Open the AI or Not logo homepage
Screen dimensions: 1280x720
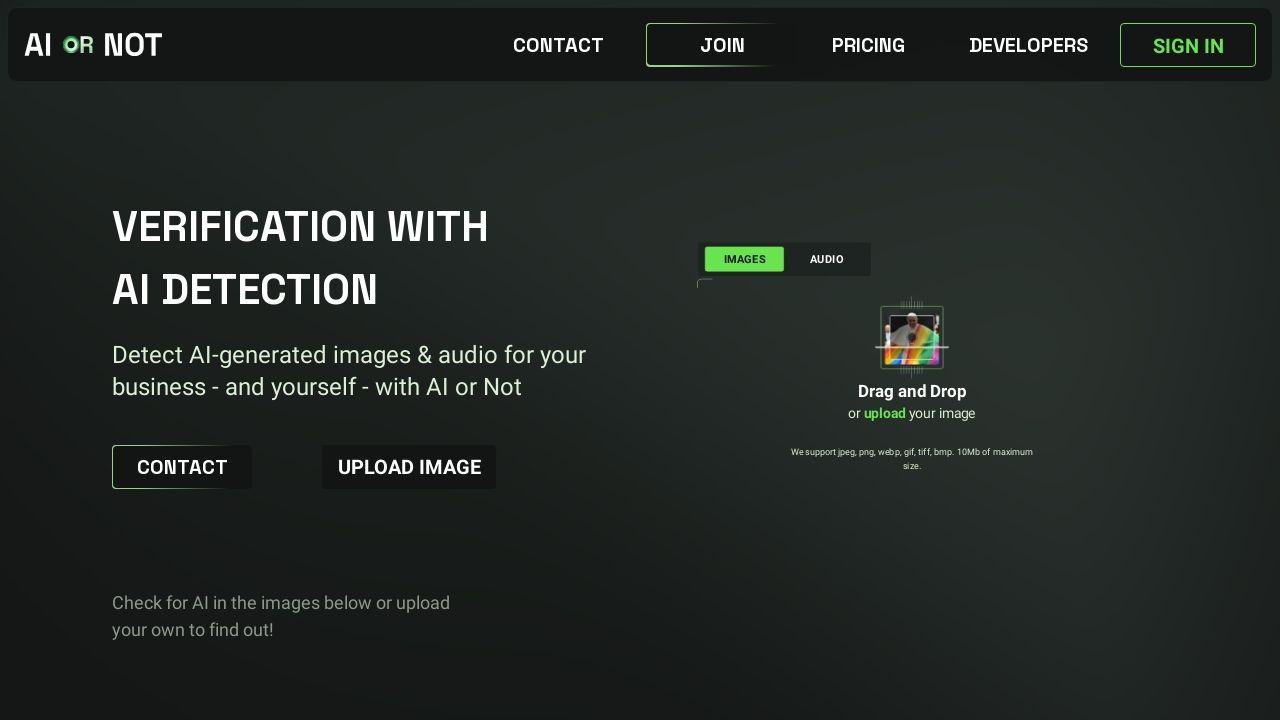[93, 45]
